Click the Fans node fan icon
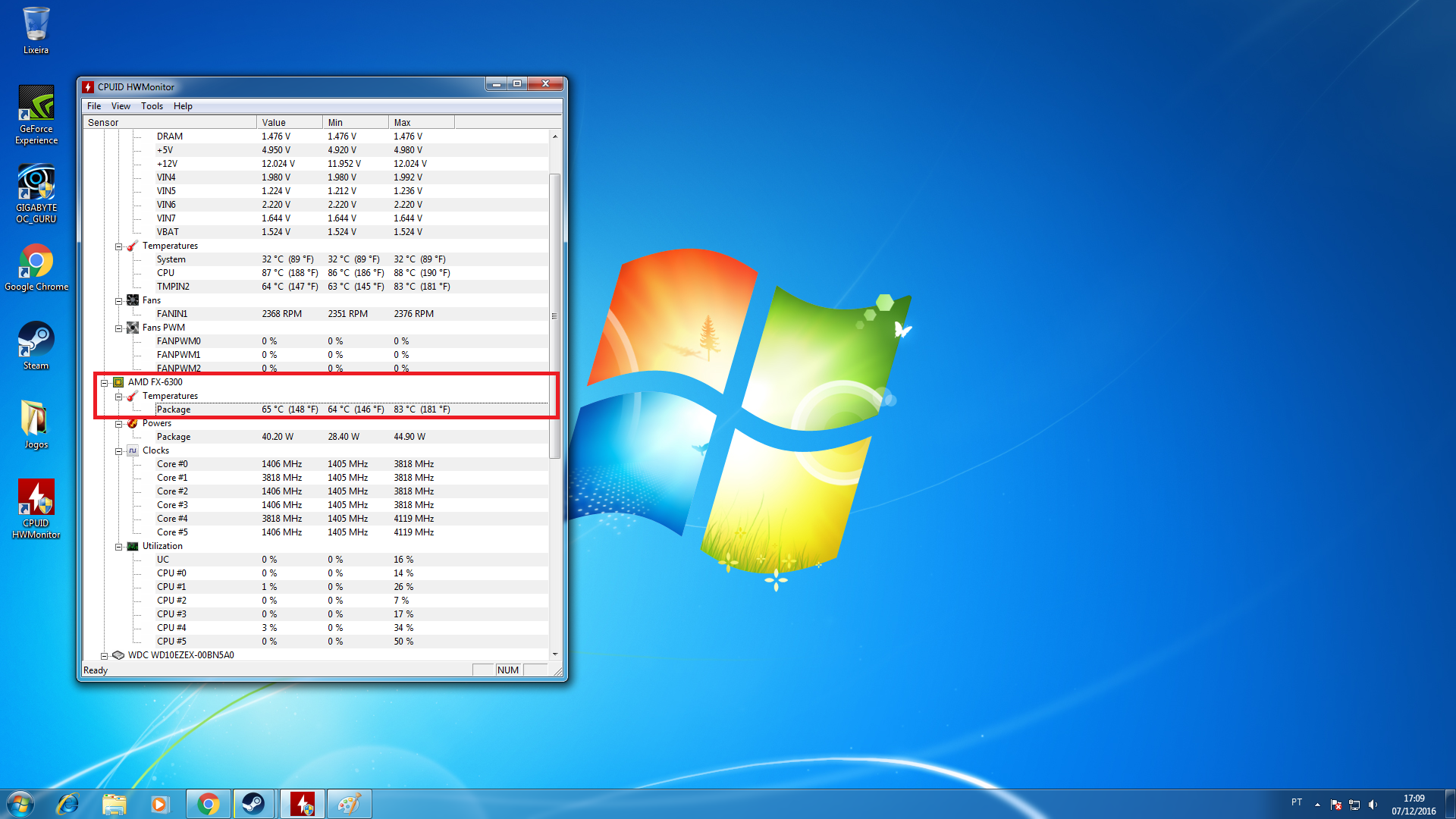 [x=133, y=300]
